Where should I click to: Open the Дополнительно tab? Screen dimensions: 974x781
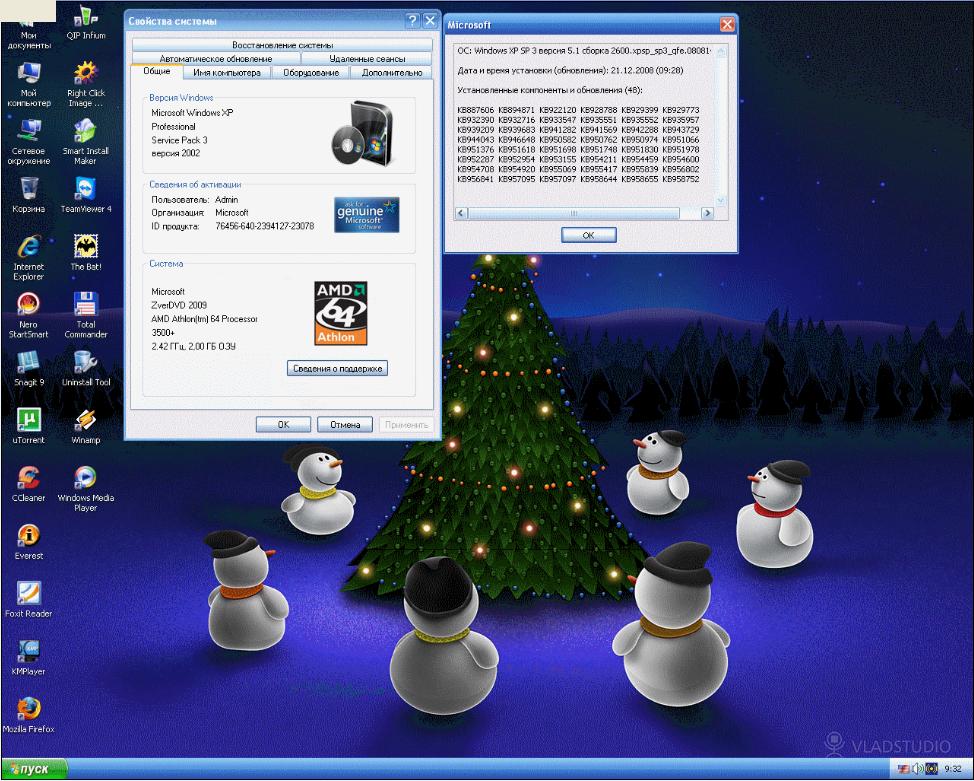click(x=392, y=73)
